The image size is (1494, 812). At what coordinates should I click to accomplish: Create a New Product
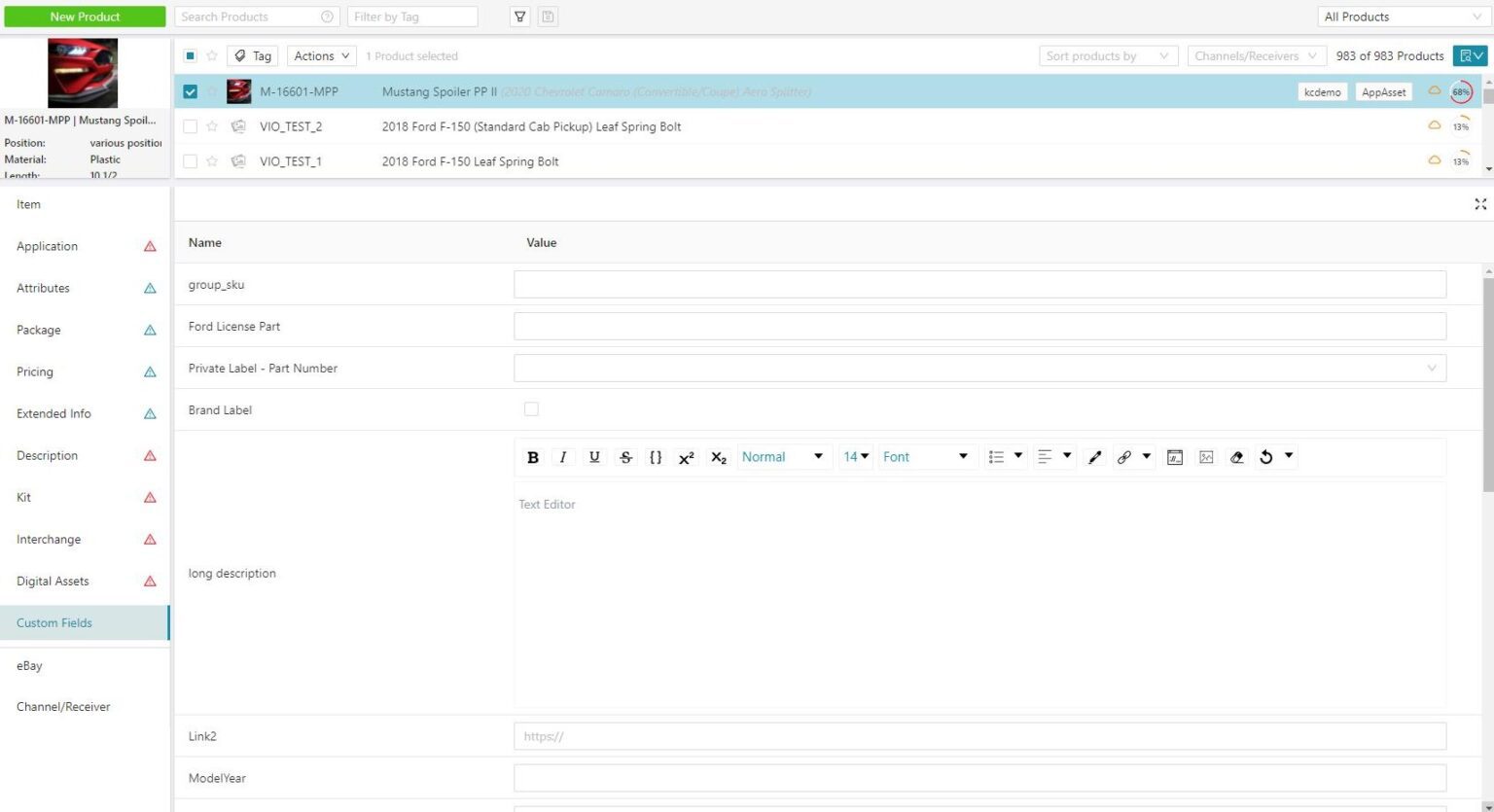(x=84, y=17)
